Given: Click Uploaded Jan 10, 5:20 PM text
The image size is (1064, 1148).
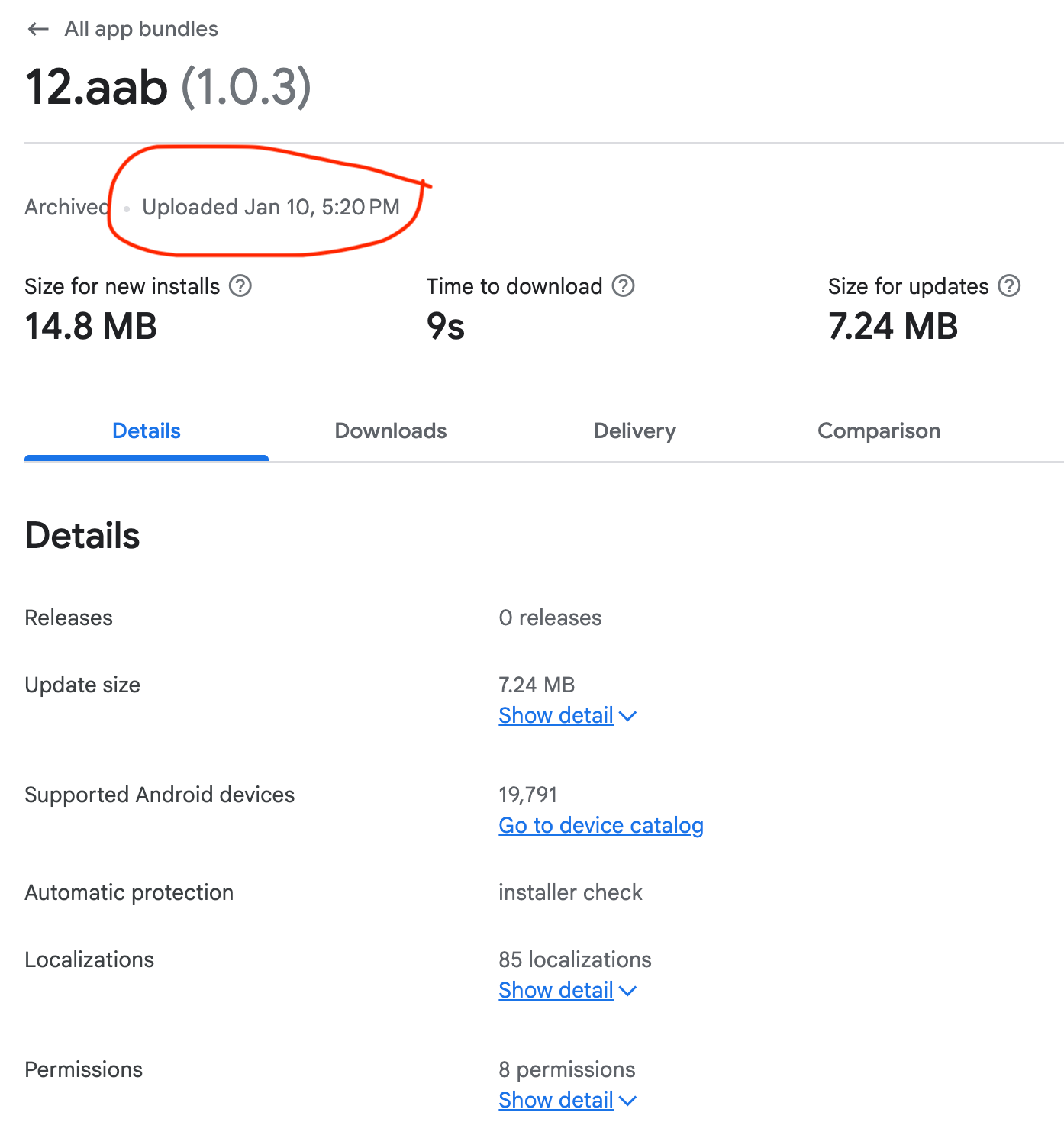Looking at the screenshot, I should tap(271, 207).
